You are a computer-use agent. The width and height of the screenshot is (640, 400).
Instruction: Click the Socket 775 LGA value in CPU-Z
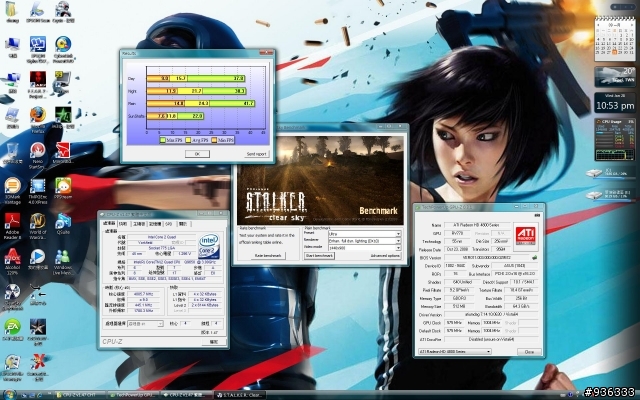(x=162, y=247)
